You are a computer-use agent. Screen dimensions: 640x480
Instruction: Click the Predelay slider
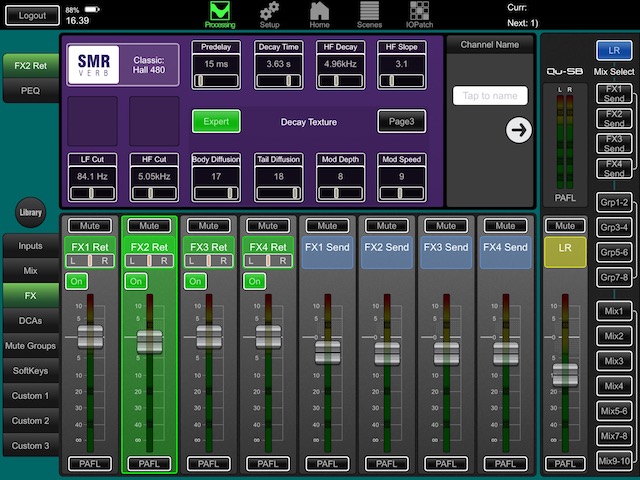click(x=216, y=81)
